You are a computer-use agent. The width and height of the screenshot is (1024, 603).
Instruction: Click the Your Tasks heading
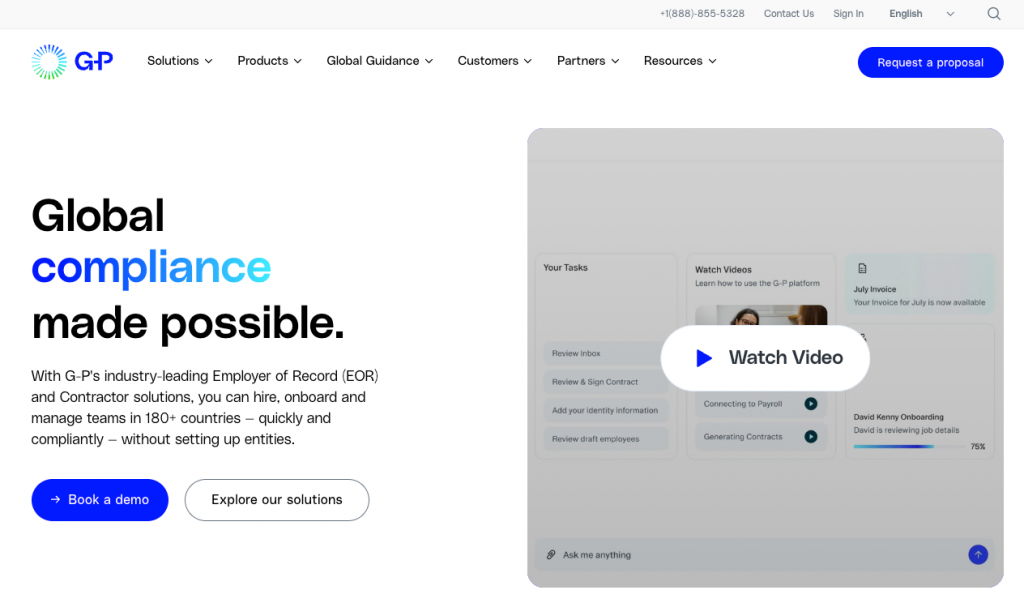tap(566, 268)
